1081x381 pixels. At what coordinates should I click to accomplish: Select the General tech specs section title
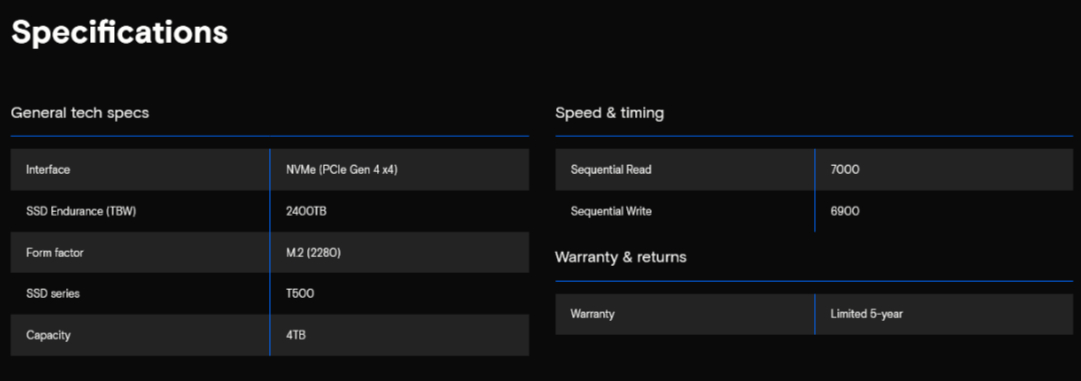(80, 112)
